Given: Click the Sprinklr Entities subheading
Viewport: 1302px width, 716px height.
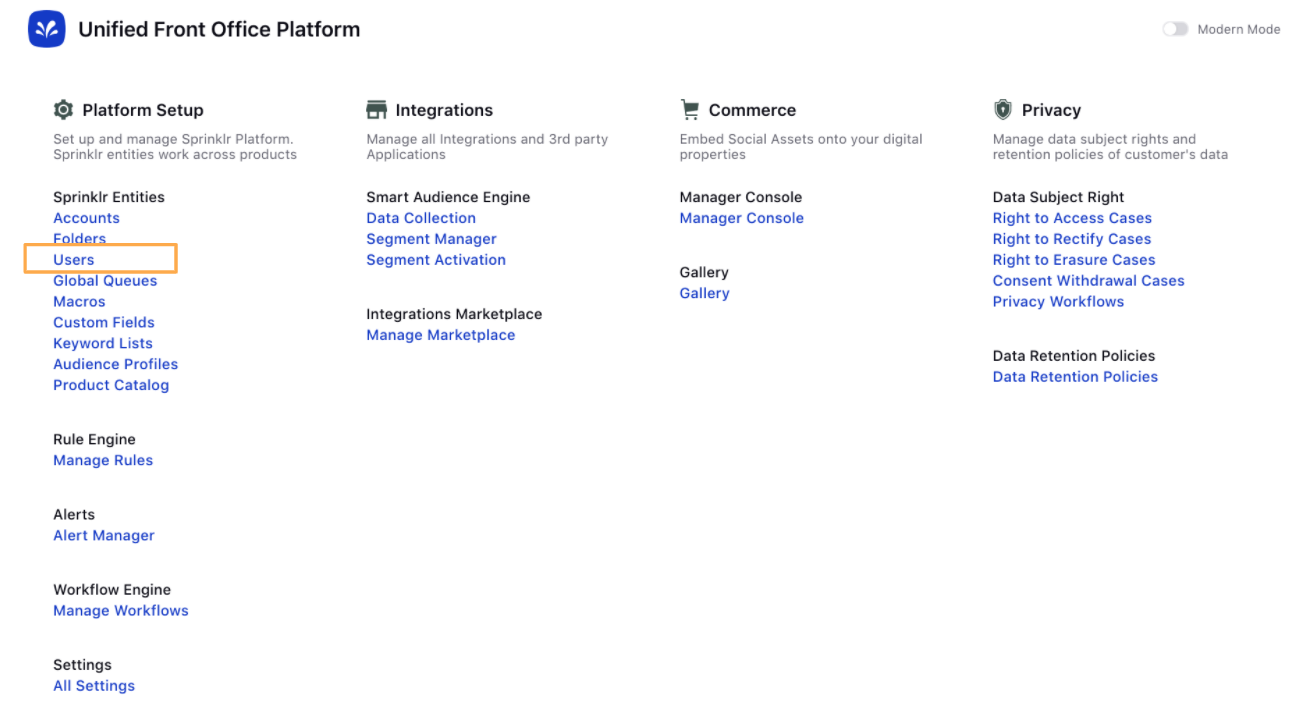Looking at the screenshot, I should (109, 197).
